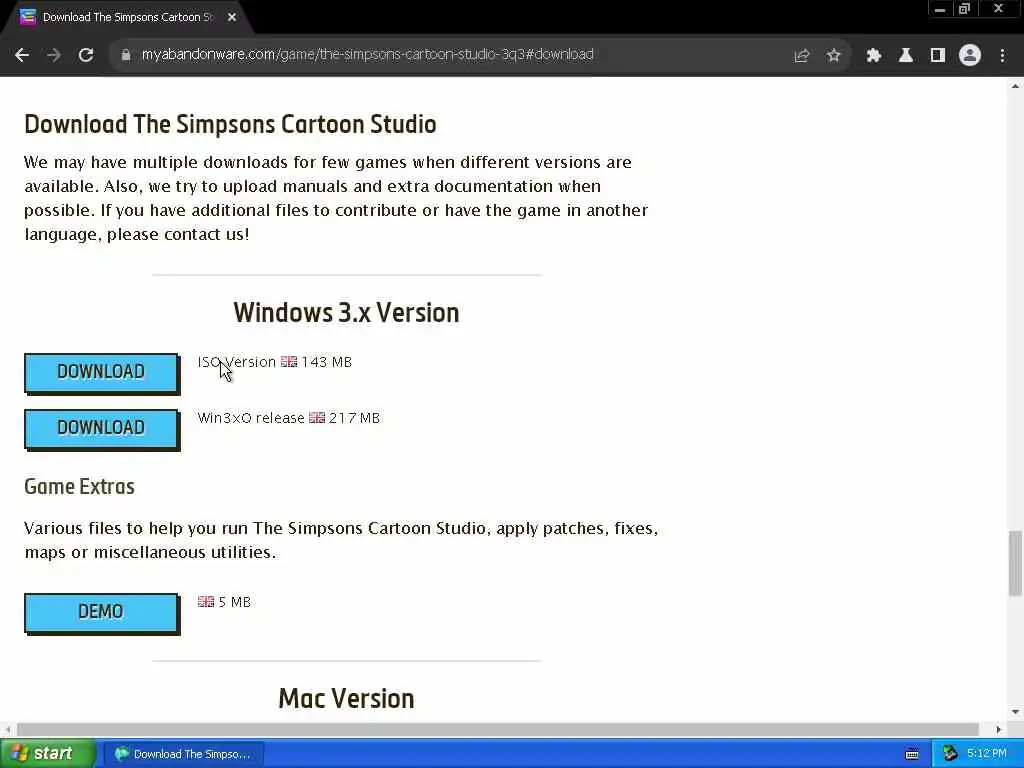Screen dimensions: 1024x768
Task: Click the system tray network icon
Action: 950,754
